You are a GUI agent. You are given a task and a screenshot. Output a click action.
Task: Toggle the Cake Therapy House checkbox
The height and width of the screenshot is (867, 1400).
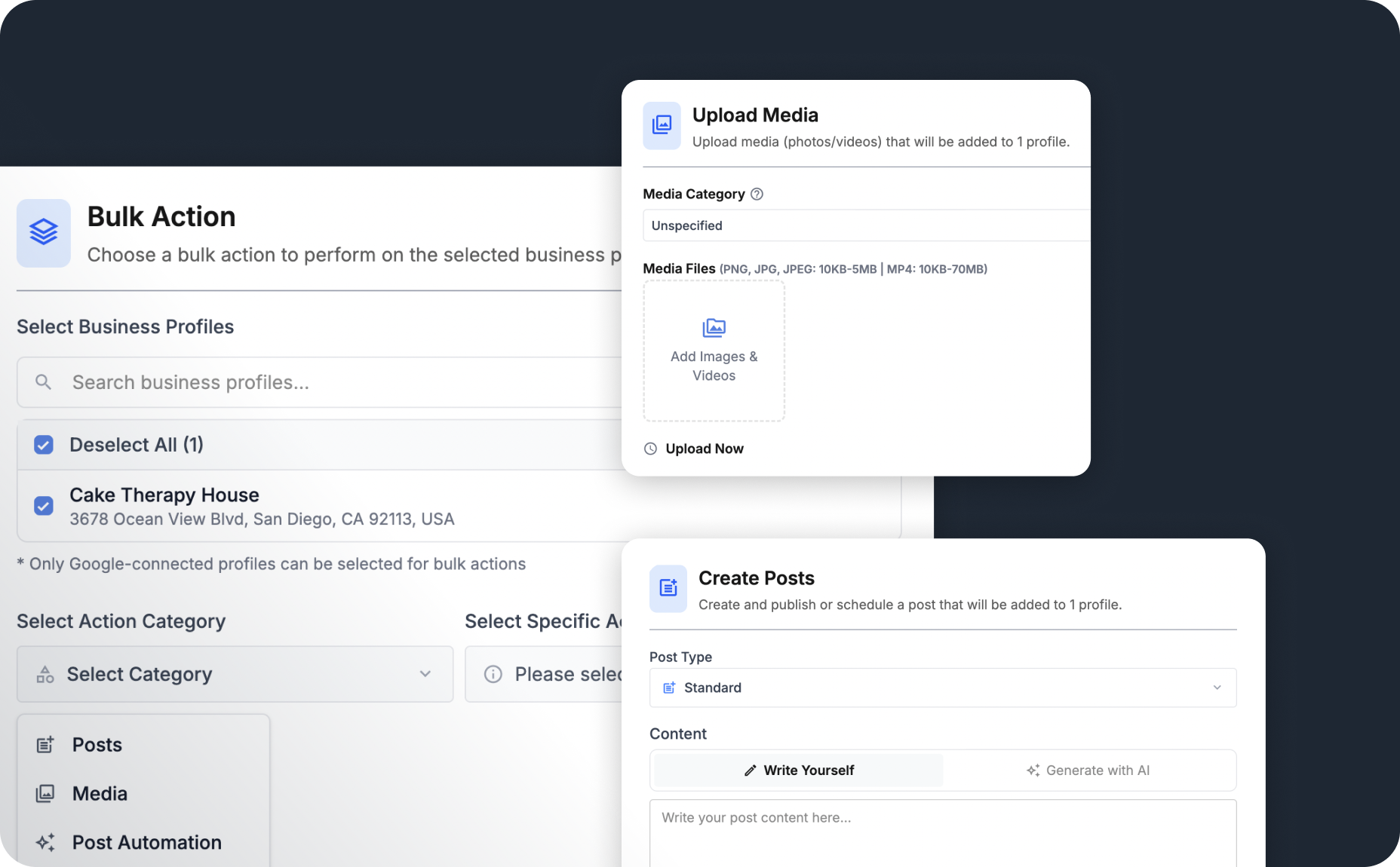[44, 506]
